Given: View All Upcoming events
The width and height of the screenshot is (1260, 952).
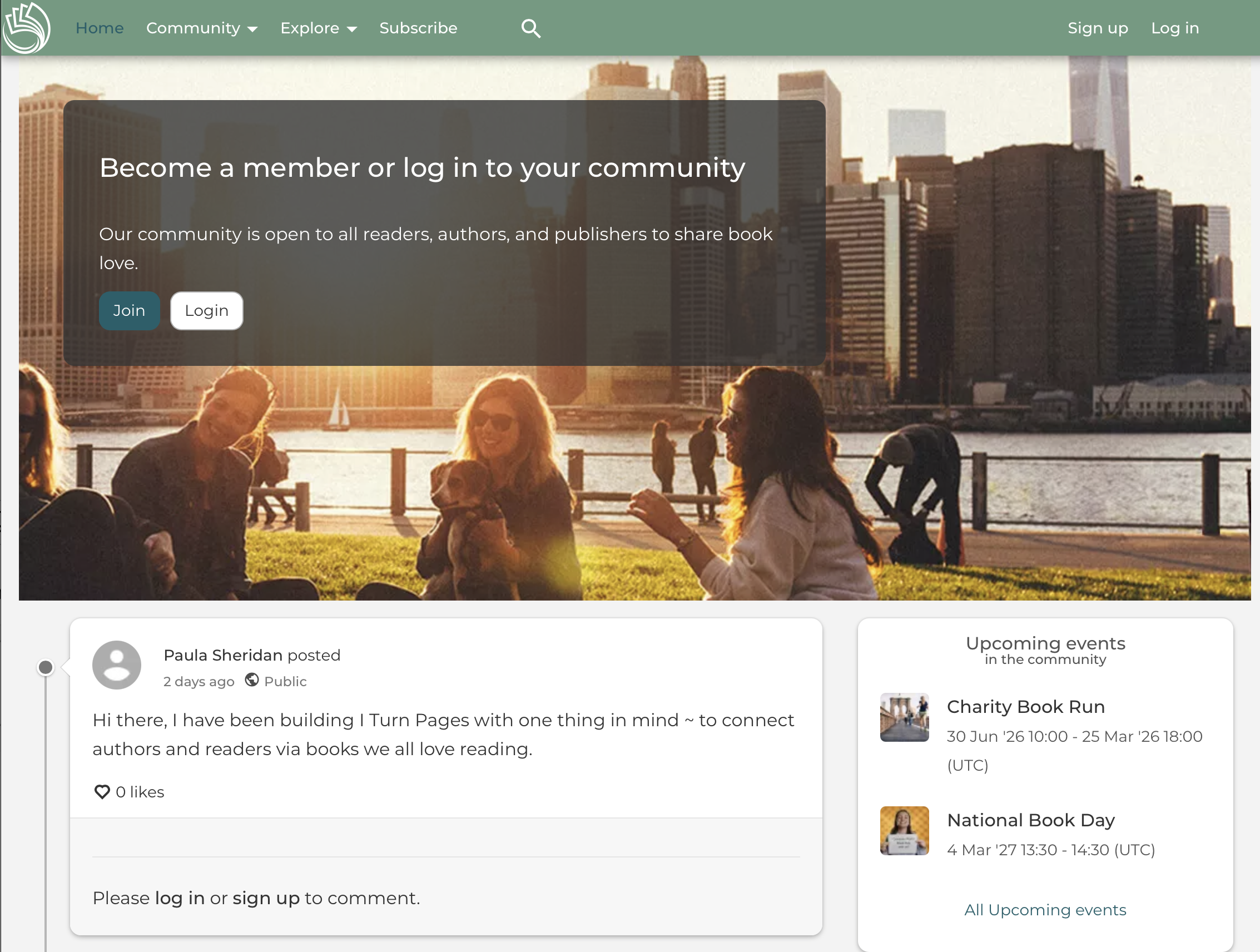Looking at the screenshot, I should 1045,910.
